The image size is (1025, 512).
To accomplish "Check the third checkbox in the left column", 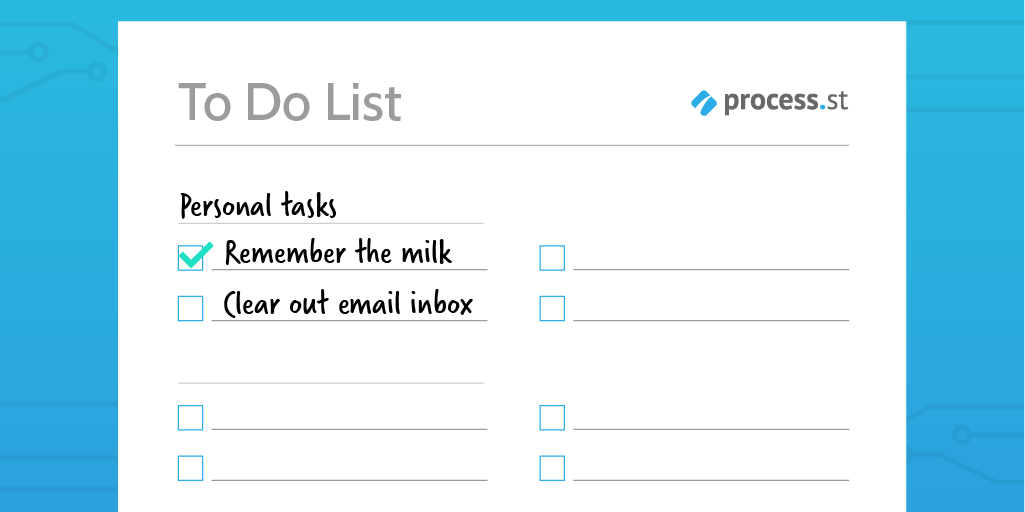I will 190,417.
